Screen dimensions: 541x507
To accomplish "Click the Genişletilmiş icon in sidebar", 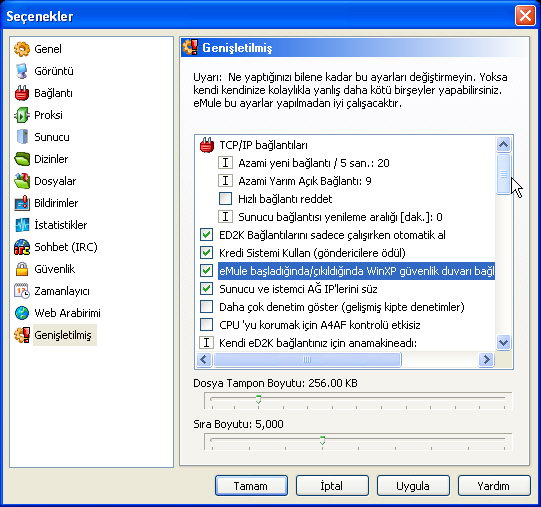I will tap(22, 335).
